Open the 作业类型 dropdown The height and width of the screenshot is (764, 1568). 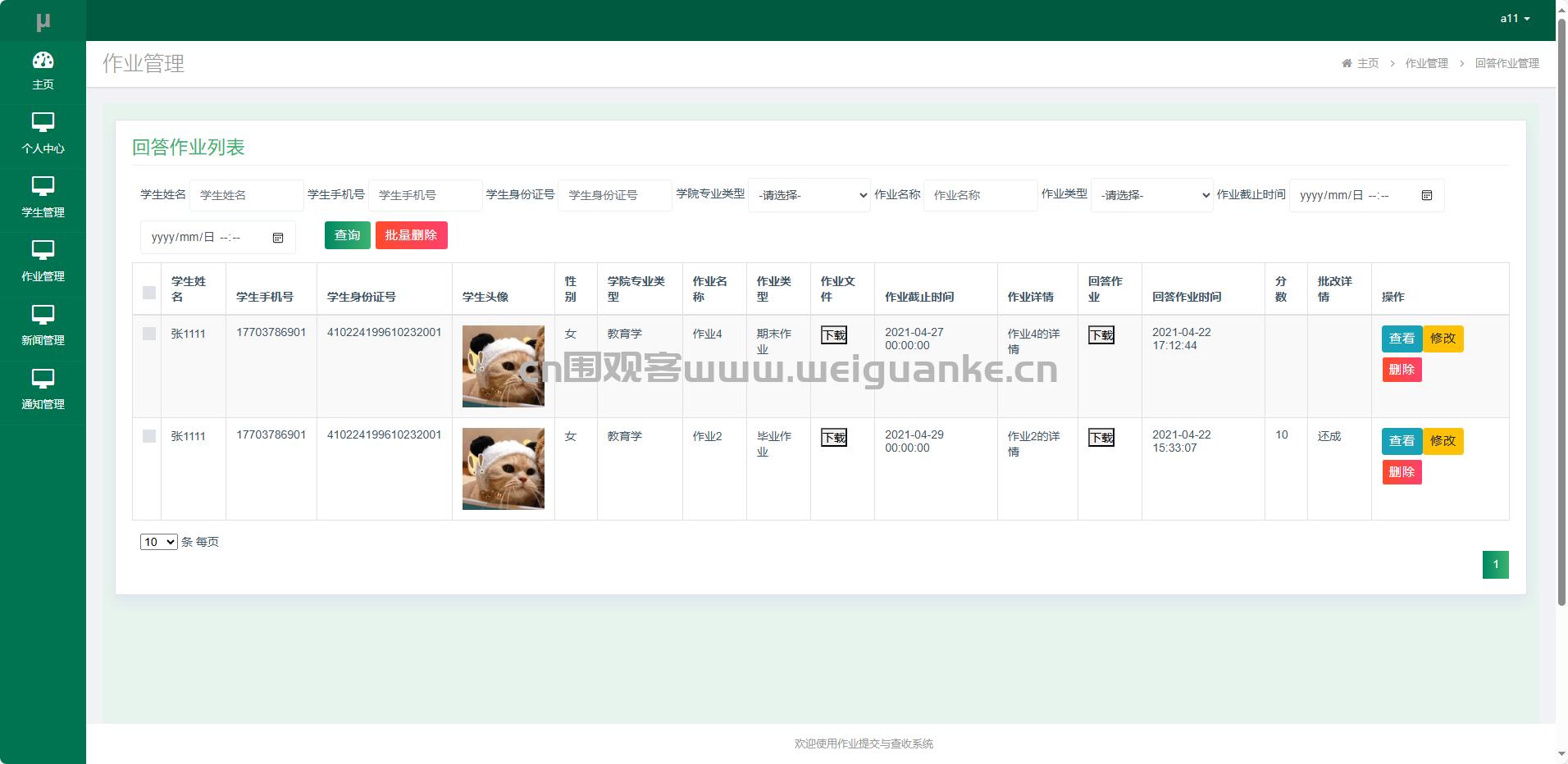pos(1151,195)
